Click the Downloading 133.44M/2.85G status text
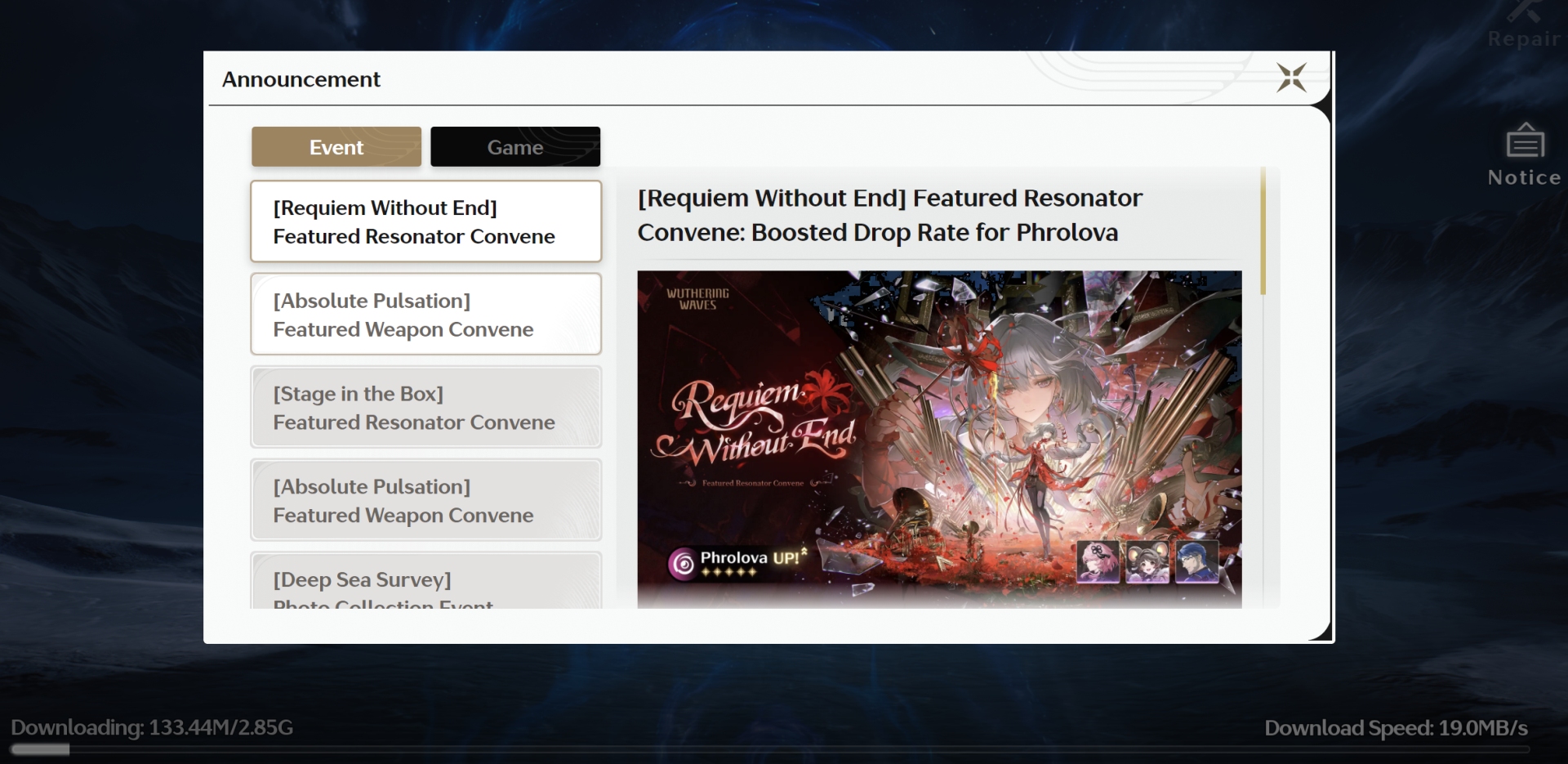 152,727
